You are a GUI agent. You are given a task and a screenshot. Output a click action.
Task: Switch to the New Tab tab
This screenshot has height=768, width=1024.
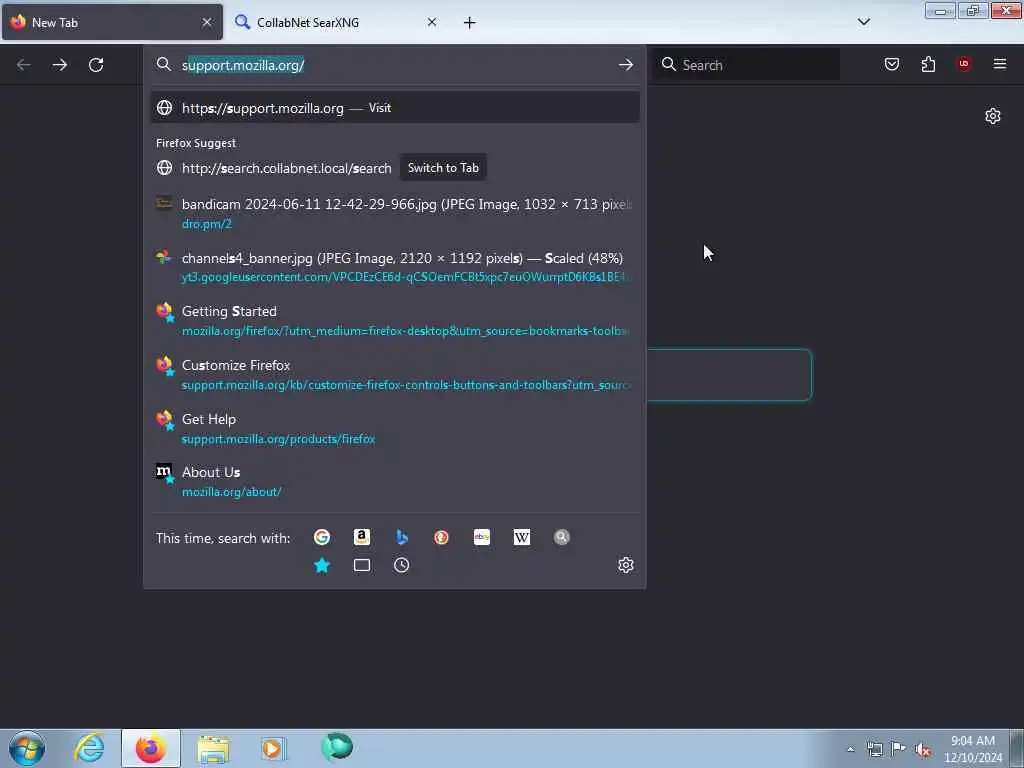pyautogui.click(x=112, y=22)
